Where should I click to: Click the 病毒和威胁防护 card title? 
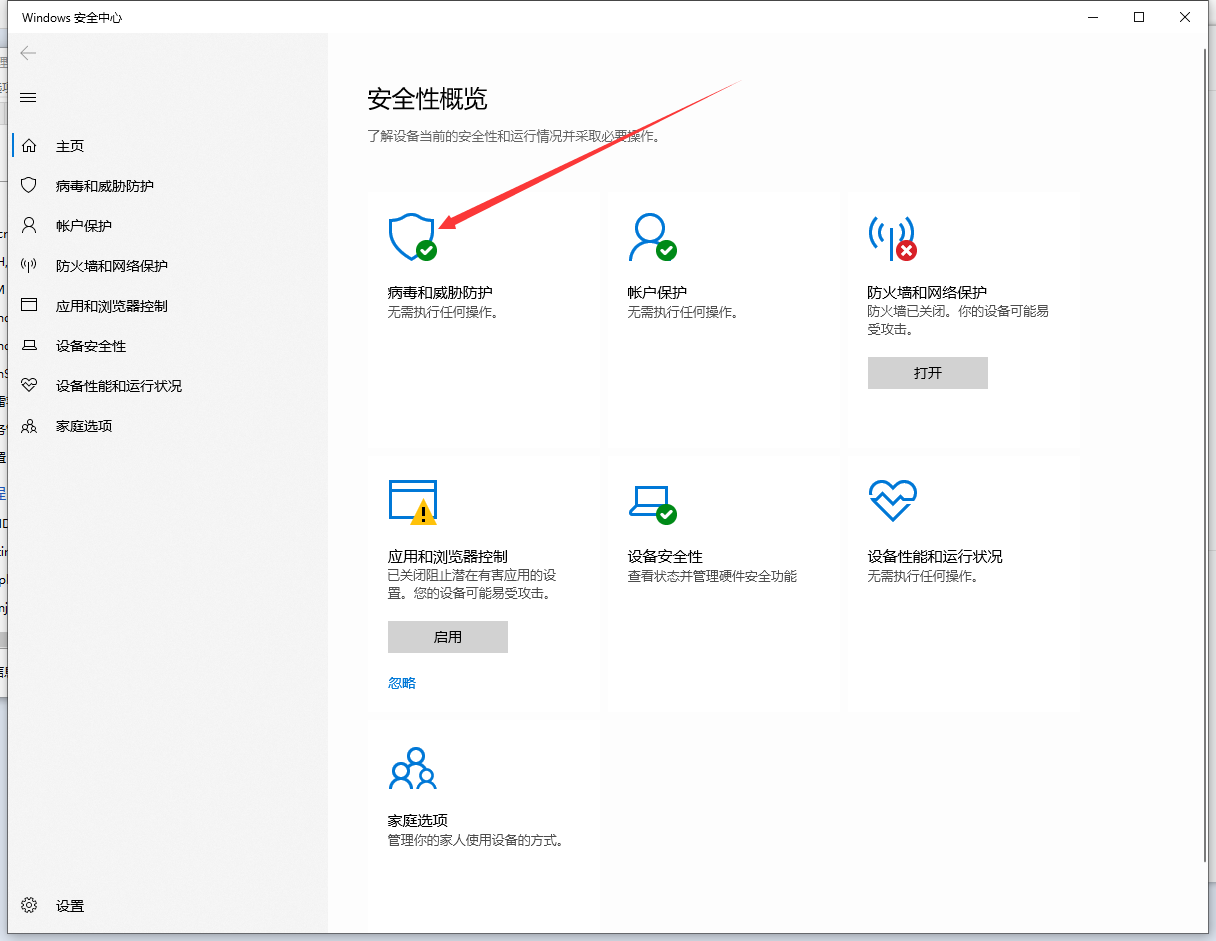point(440,293)
